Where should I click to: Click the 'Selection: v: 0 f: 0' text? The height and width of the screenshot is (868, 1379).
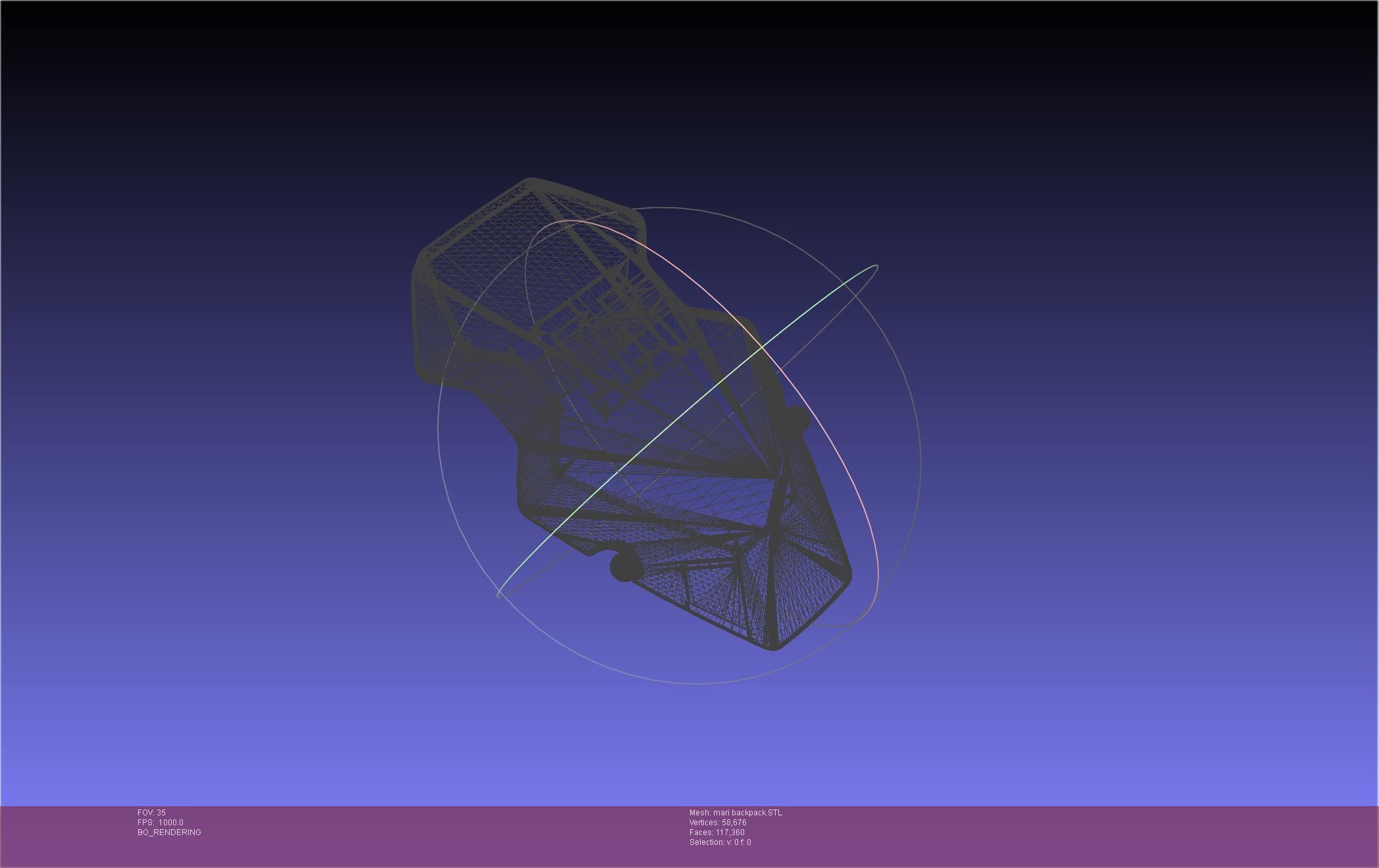(720, 842)
